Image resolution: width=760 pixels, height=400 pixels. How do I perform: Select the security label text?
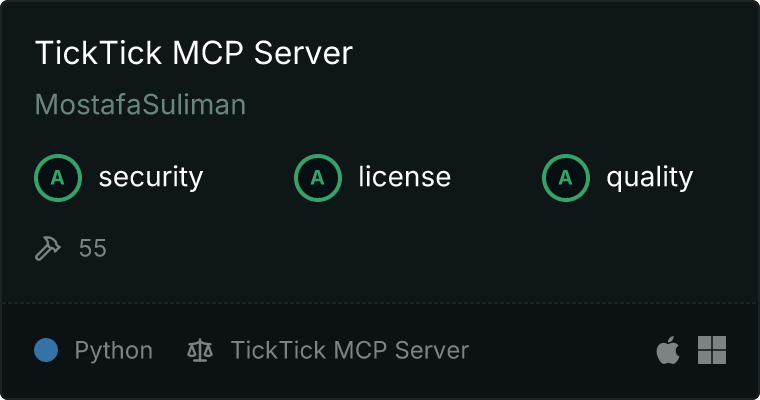pyautogui.click(x=151, y=177)
